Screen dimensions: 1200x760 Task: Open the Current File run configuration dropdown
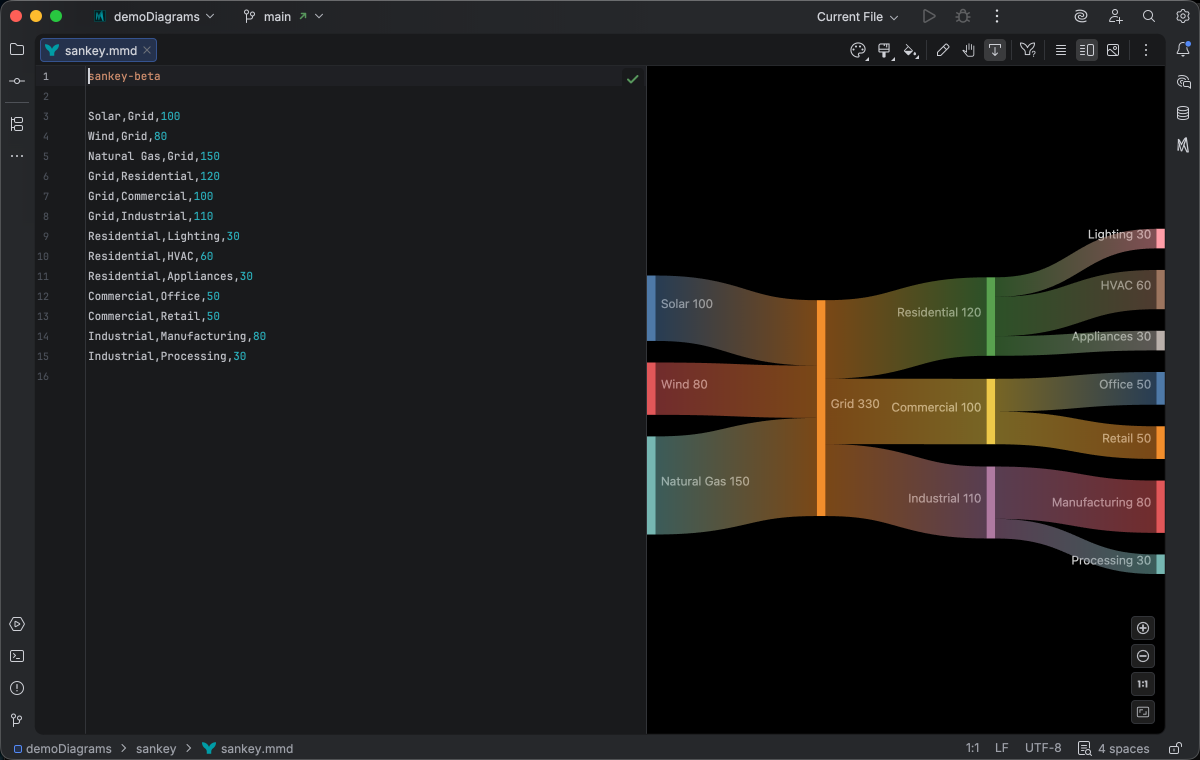tap(857, 16)
